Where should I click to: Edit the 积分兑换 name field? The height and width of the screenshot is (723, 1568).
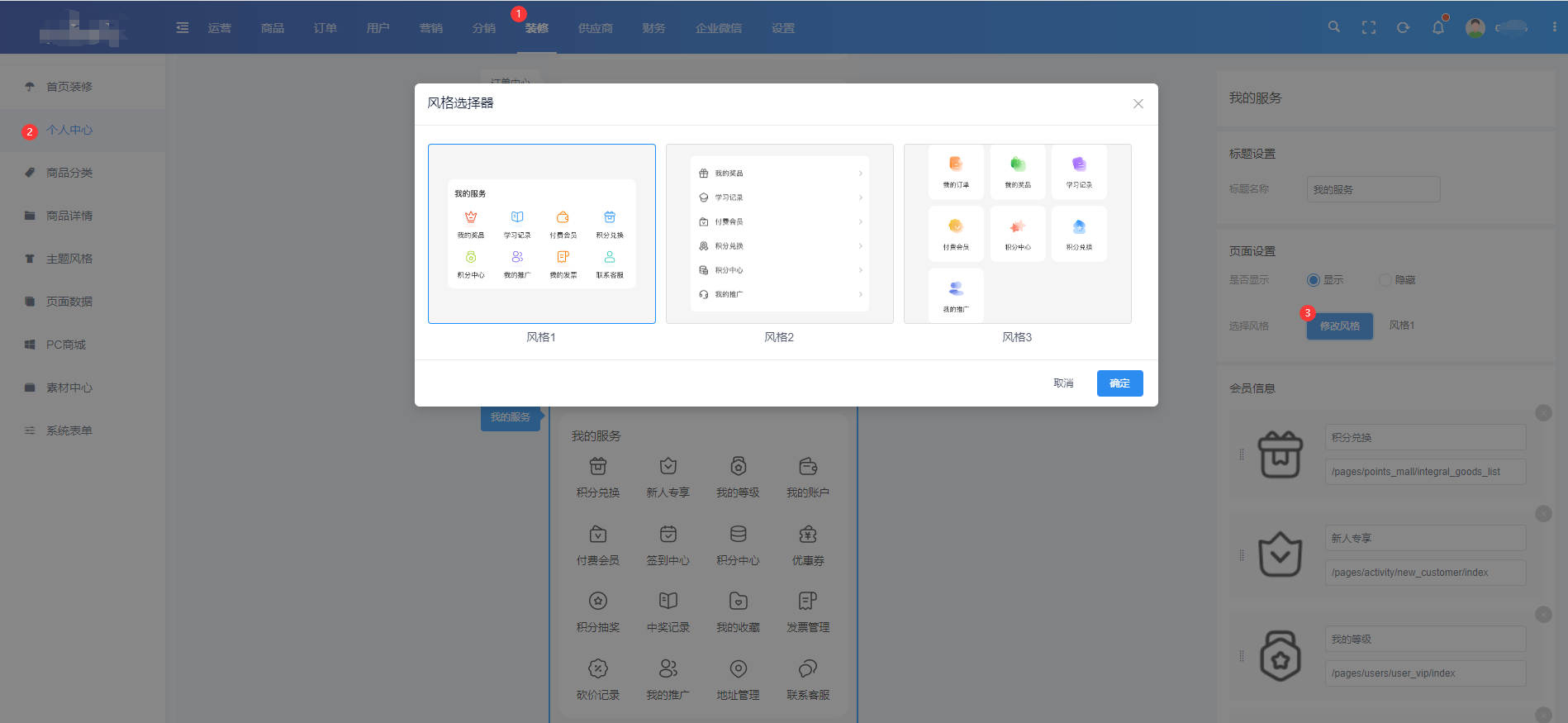(1426, 438)
